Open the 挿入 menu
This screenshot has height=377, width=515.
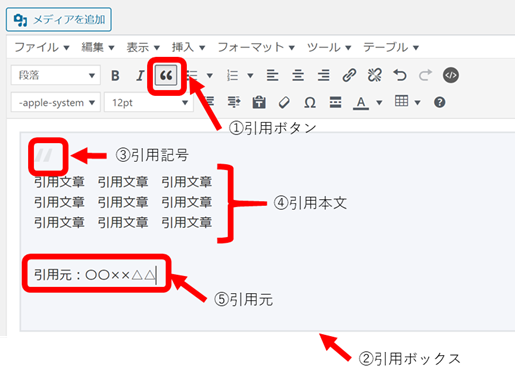point(188,47)
